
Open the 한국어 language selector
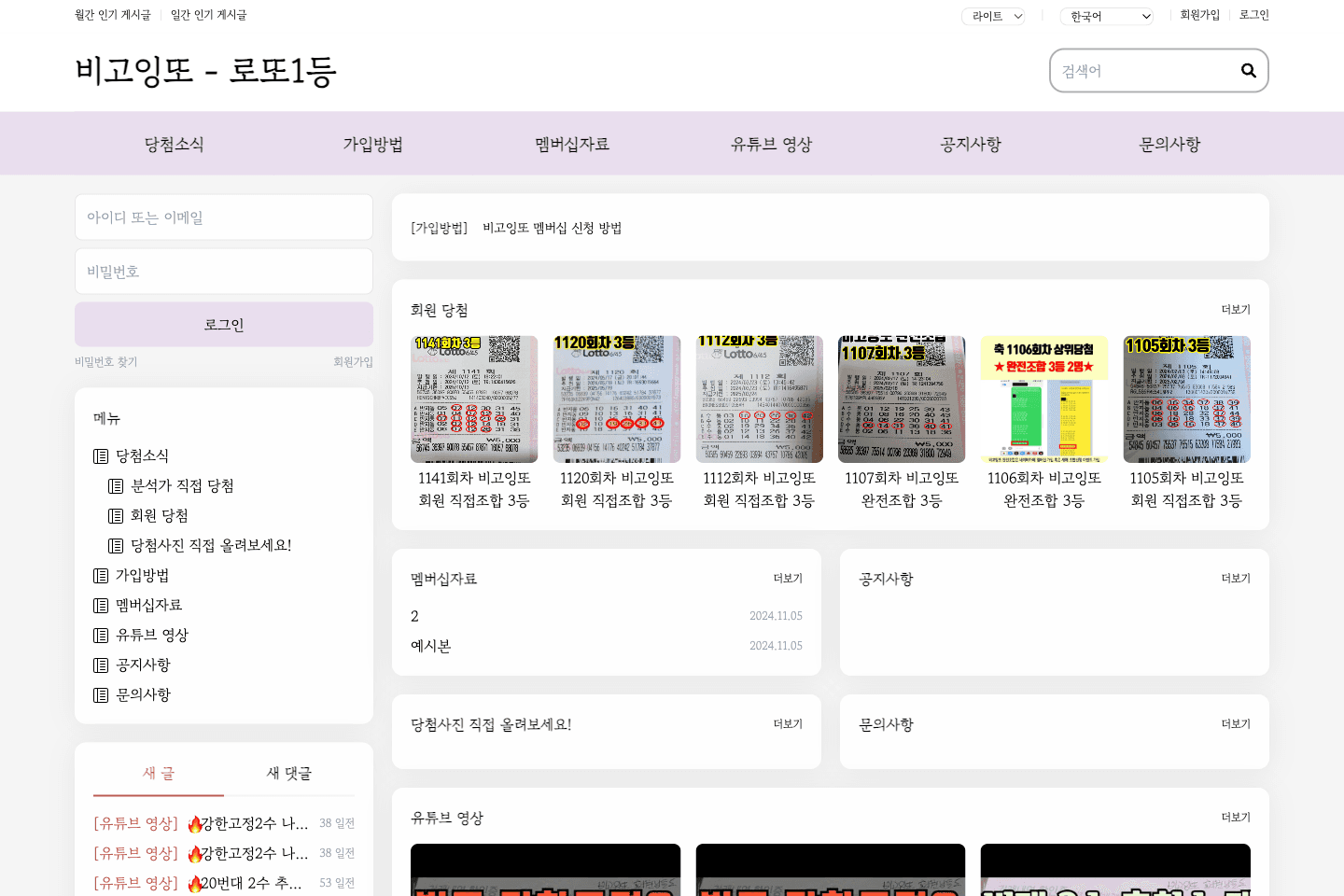[x=1106, y=15]
